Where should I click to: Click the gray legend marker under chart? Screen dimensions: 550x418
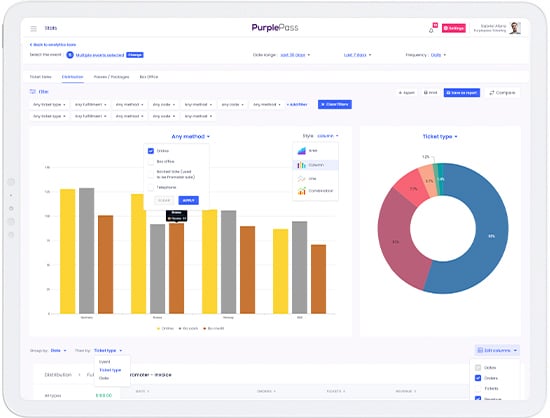point(180,329)
